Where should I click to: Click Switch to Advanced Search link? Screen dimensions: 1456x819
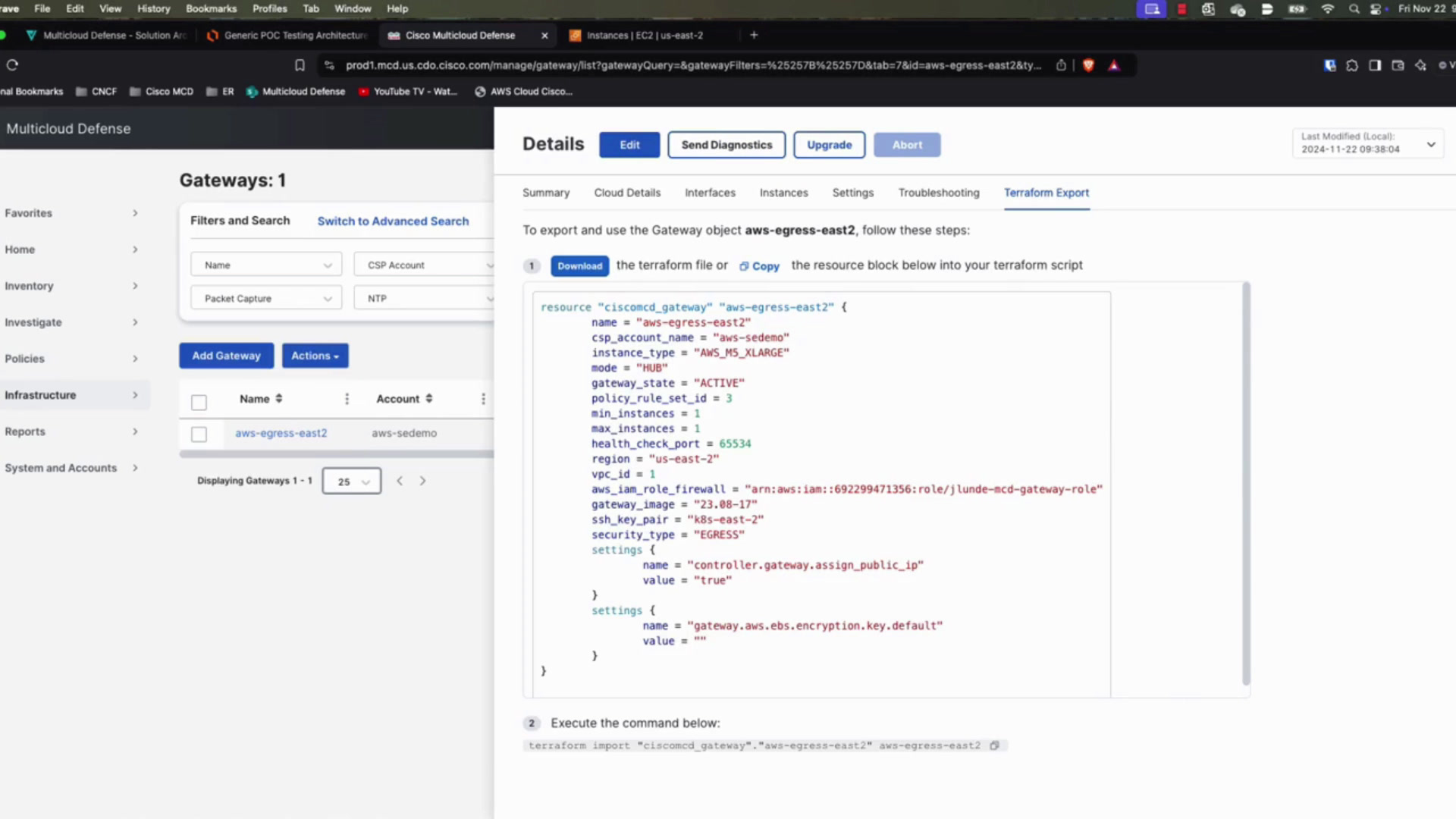(x=393, y=221)
